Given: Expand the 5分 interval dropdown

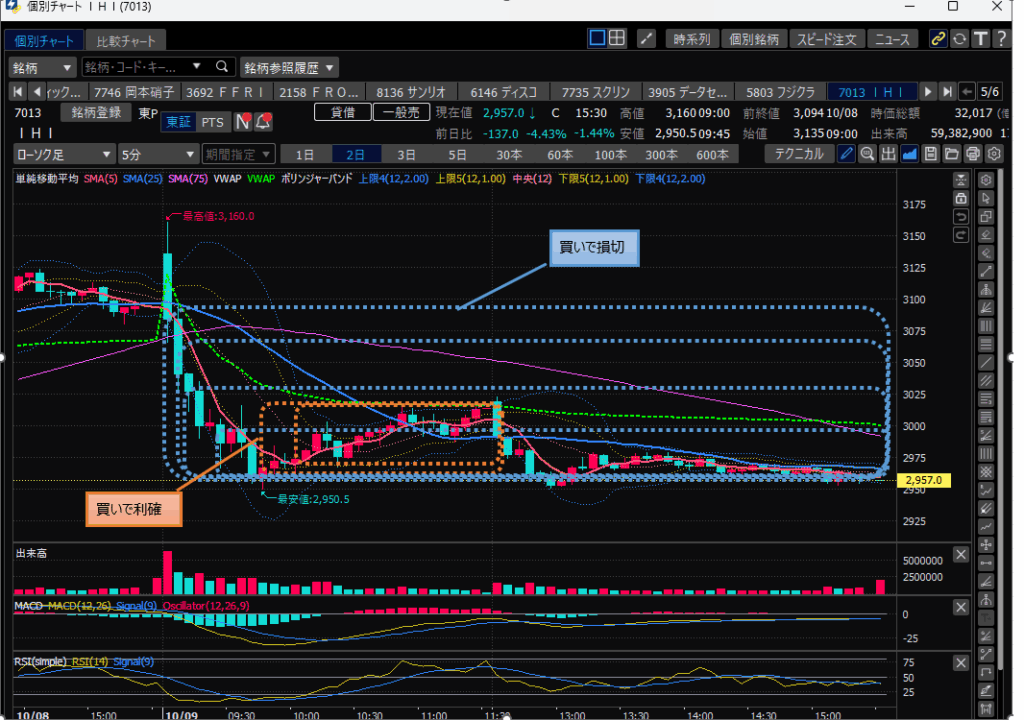Looking at the screenshot, I should click(157, 154).
